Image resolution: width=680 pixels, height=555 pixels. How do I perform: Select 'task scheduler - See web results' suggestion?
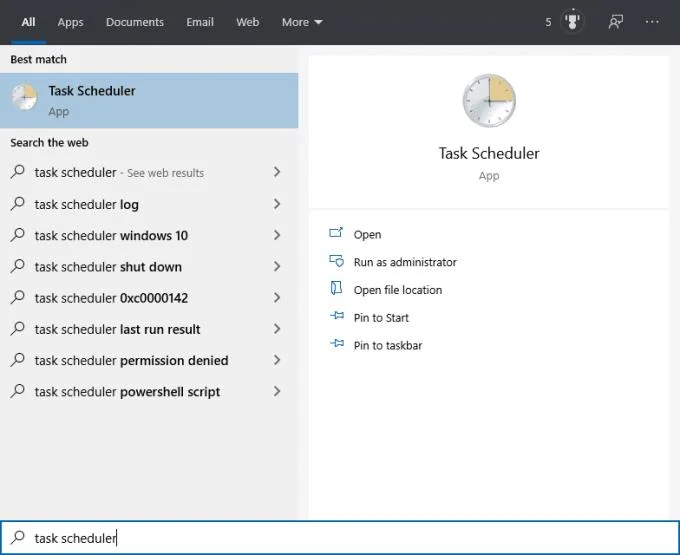(149, 173)
